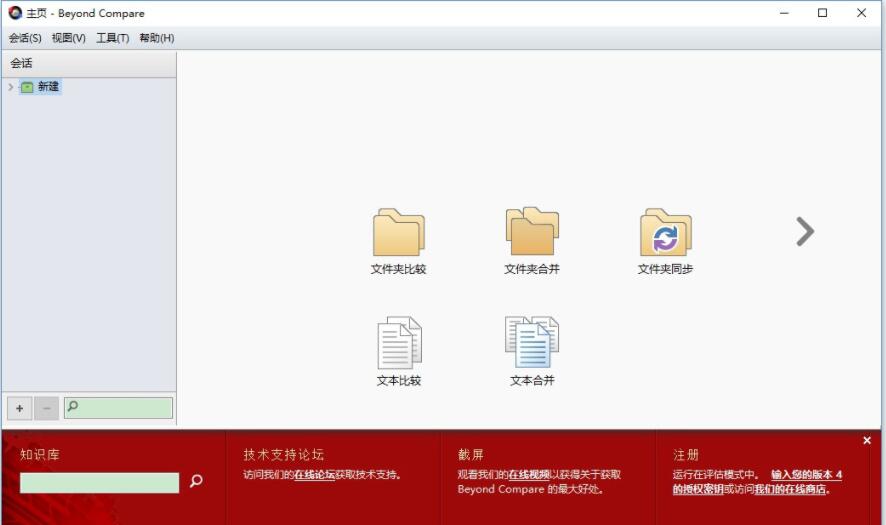
Task: Click the 会话 panel header
Action: (89, 64)
